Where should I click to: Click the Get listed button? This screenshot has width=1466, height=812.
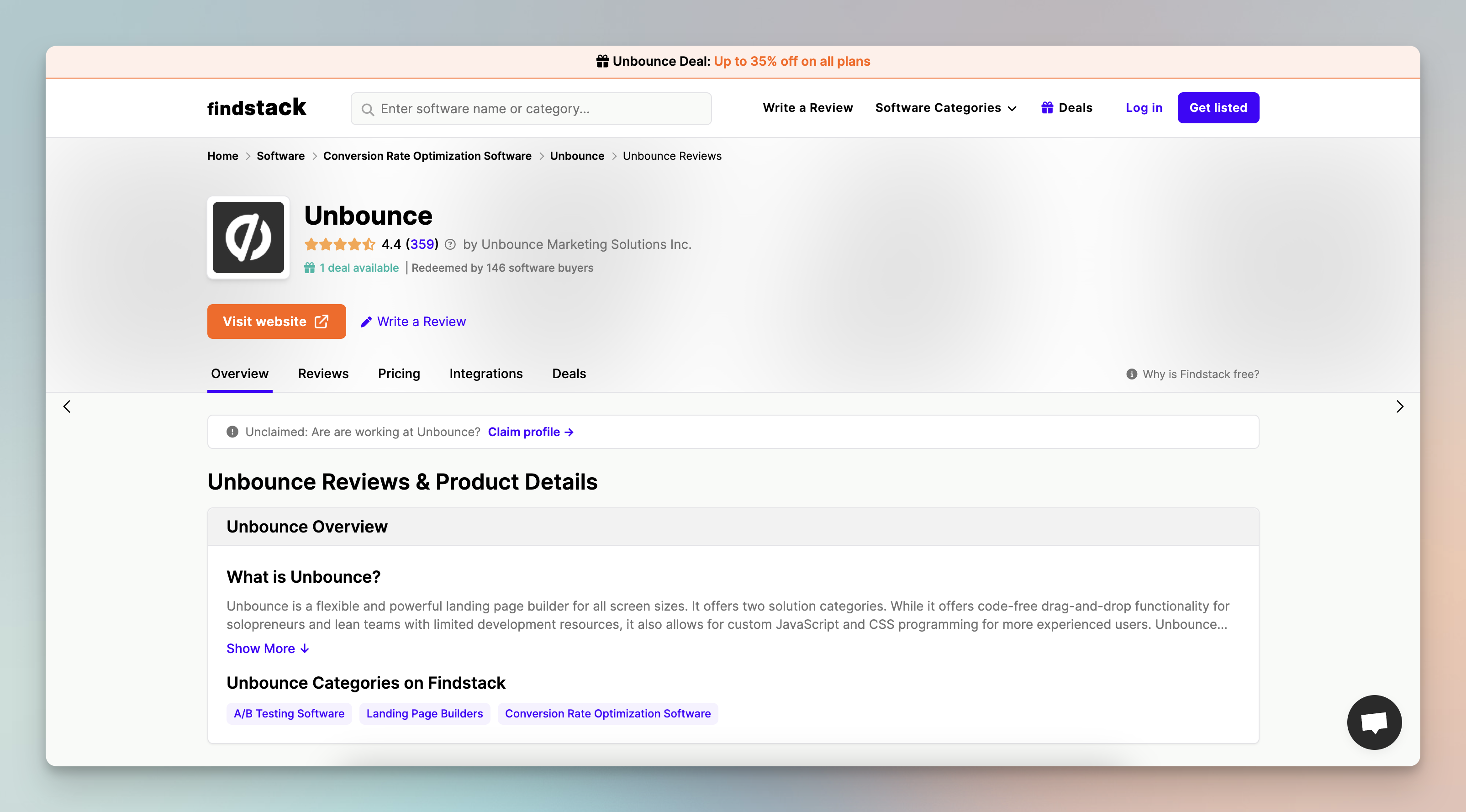[1218, 107]
